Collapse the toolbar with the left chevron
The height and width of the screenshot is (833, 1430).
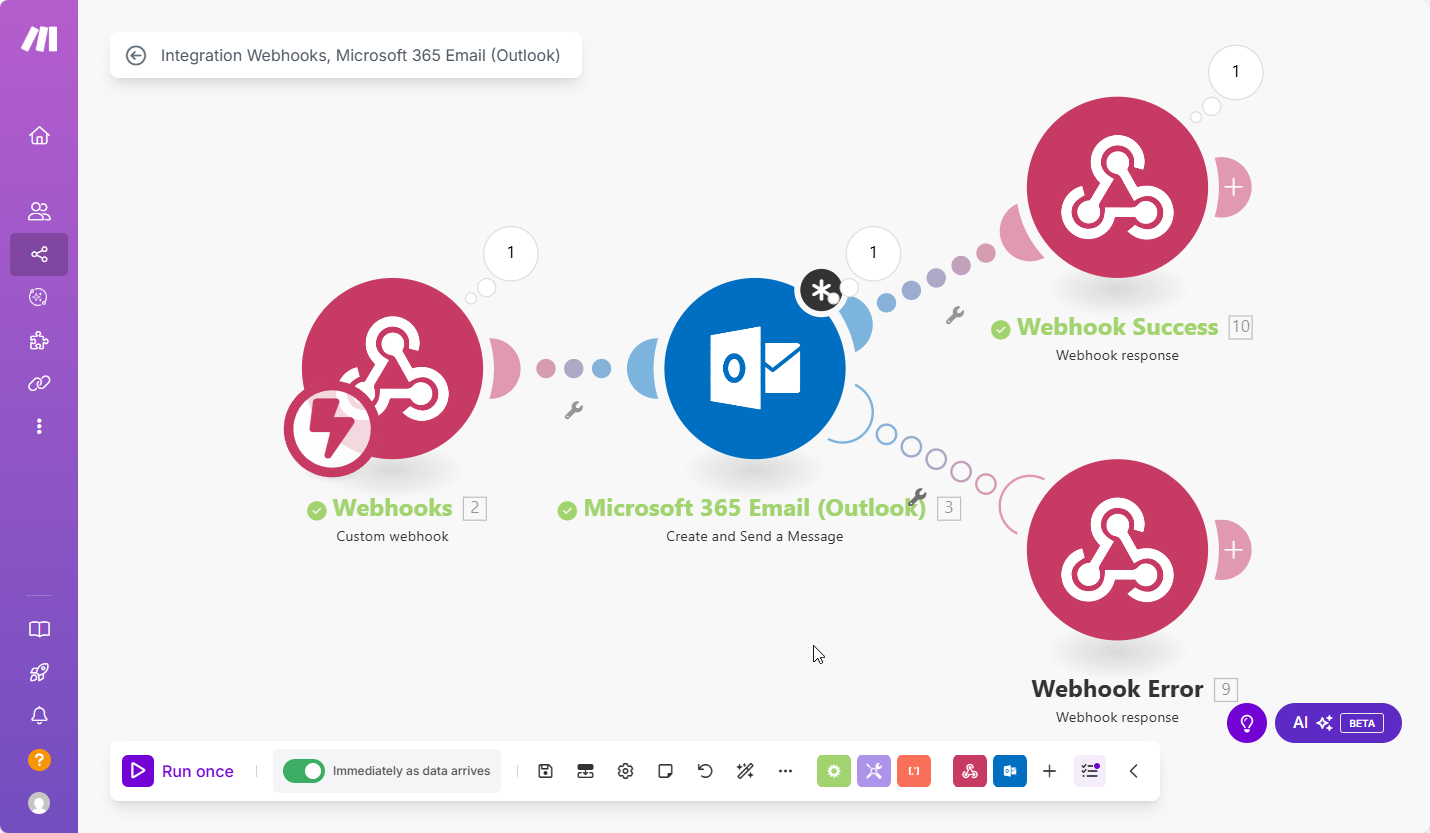coord(1134,771)
